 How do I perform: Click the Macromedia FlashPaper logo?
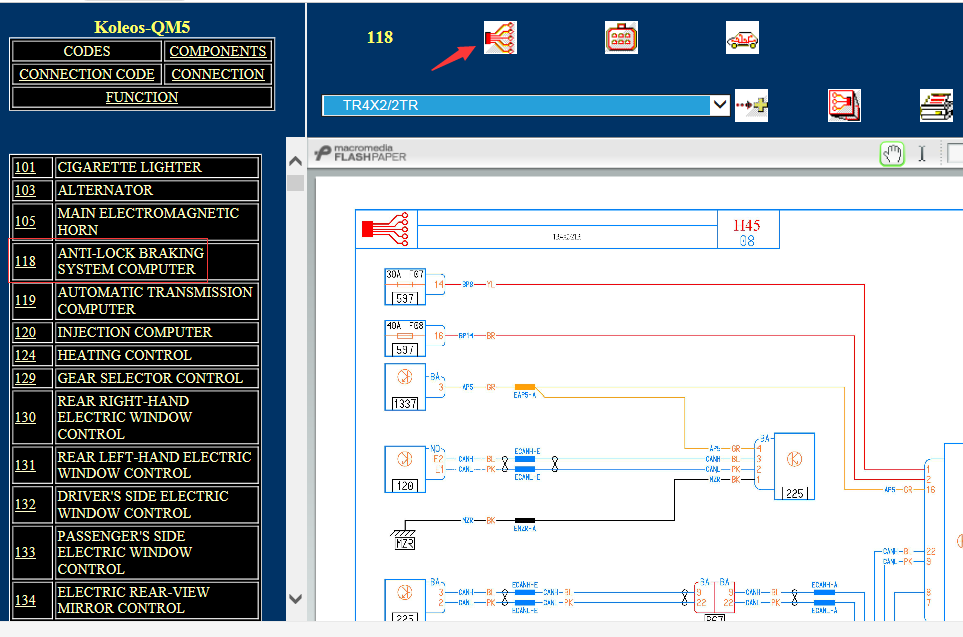point(361,152)
